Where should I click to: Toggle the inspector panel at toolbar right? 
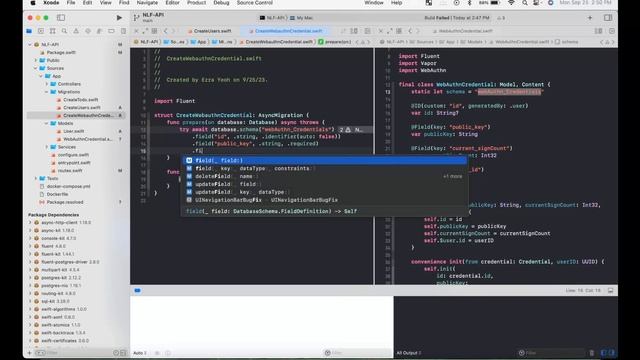pyautogui.click(x=608, y=18)
